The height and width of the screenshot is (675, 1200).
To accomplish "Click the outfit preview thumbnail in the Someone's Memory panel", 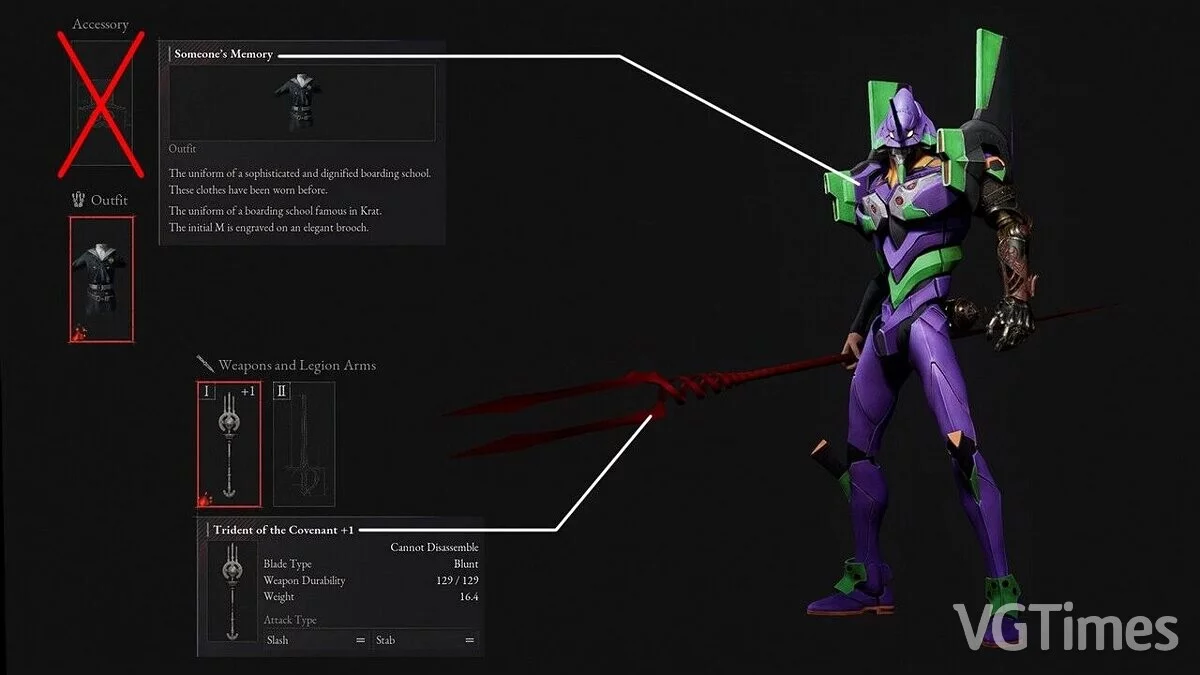I will click(x=302, y=101).
